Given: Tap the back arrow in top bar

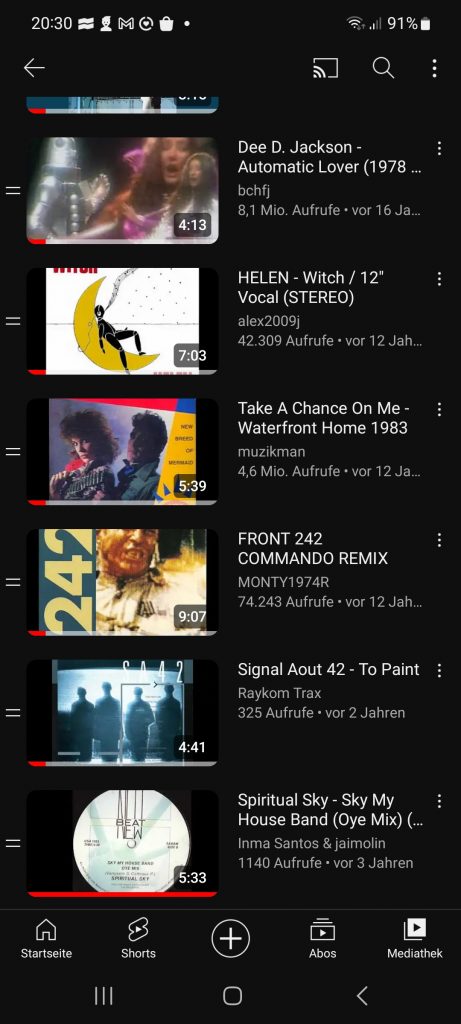Looking at the screenshot, I should click(x=34, y=68).
